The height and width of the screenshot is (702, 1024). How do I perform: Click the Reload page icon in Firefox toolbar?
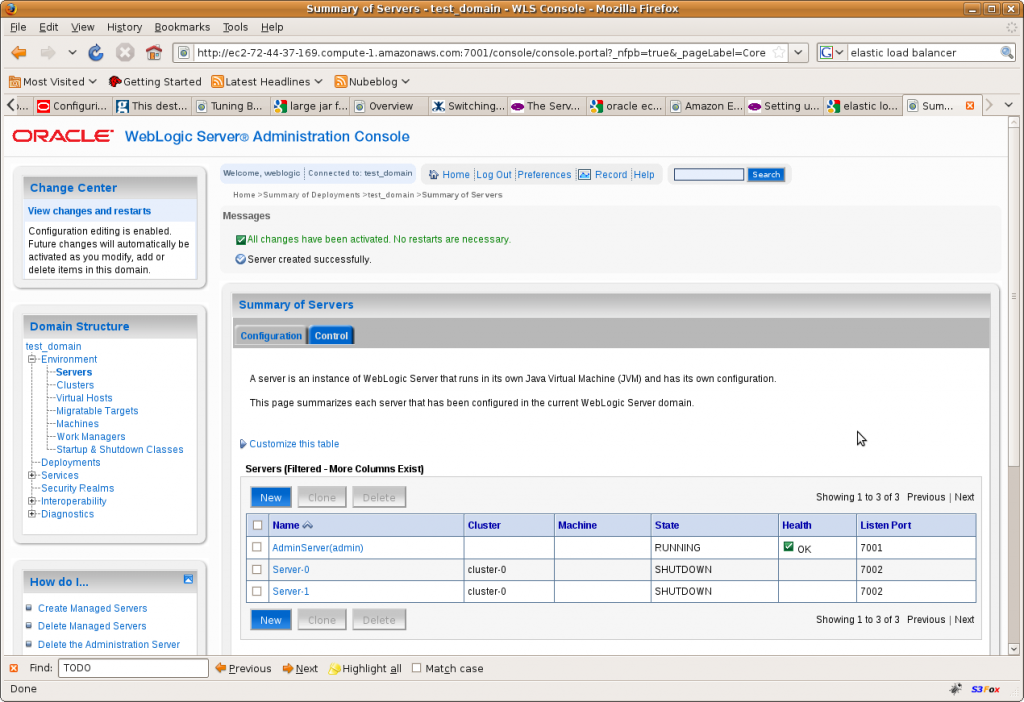click(96, 52)
